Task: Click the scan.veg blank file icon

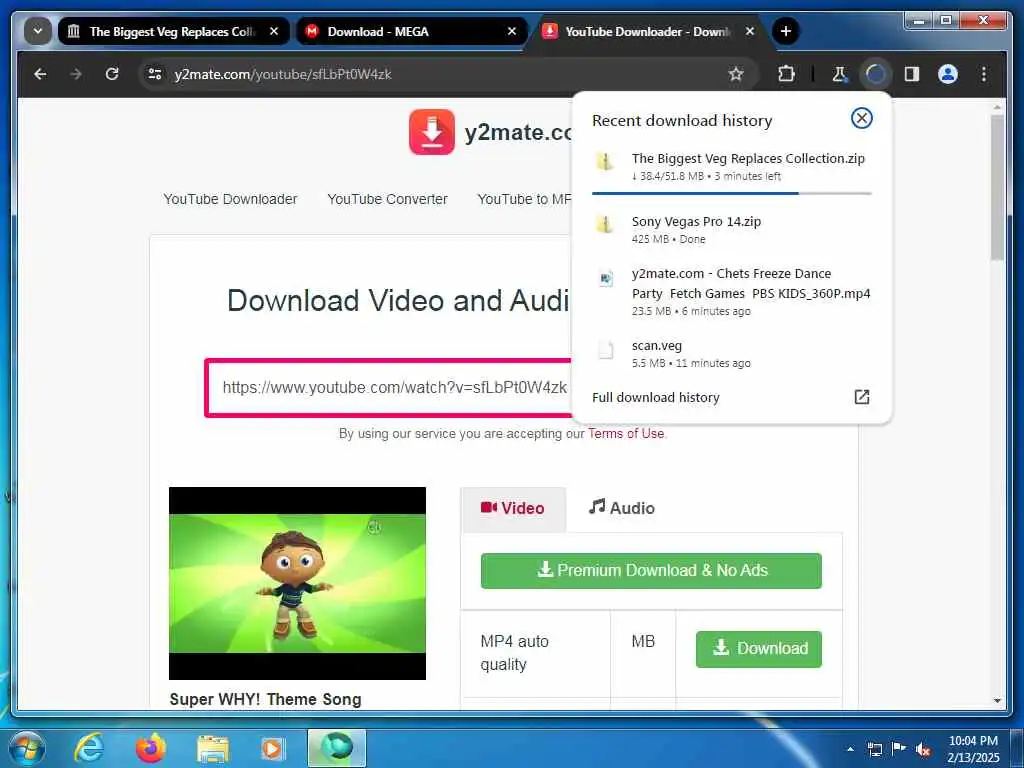Action: click(606, 351)
